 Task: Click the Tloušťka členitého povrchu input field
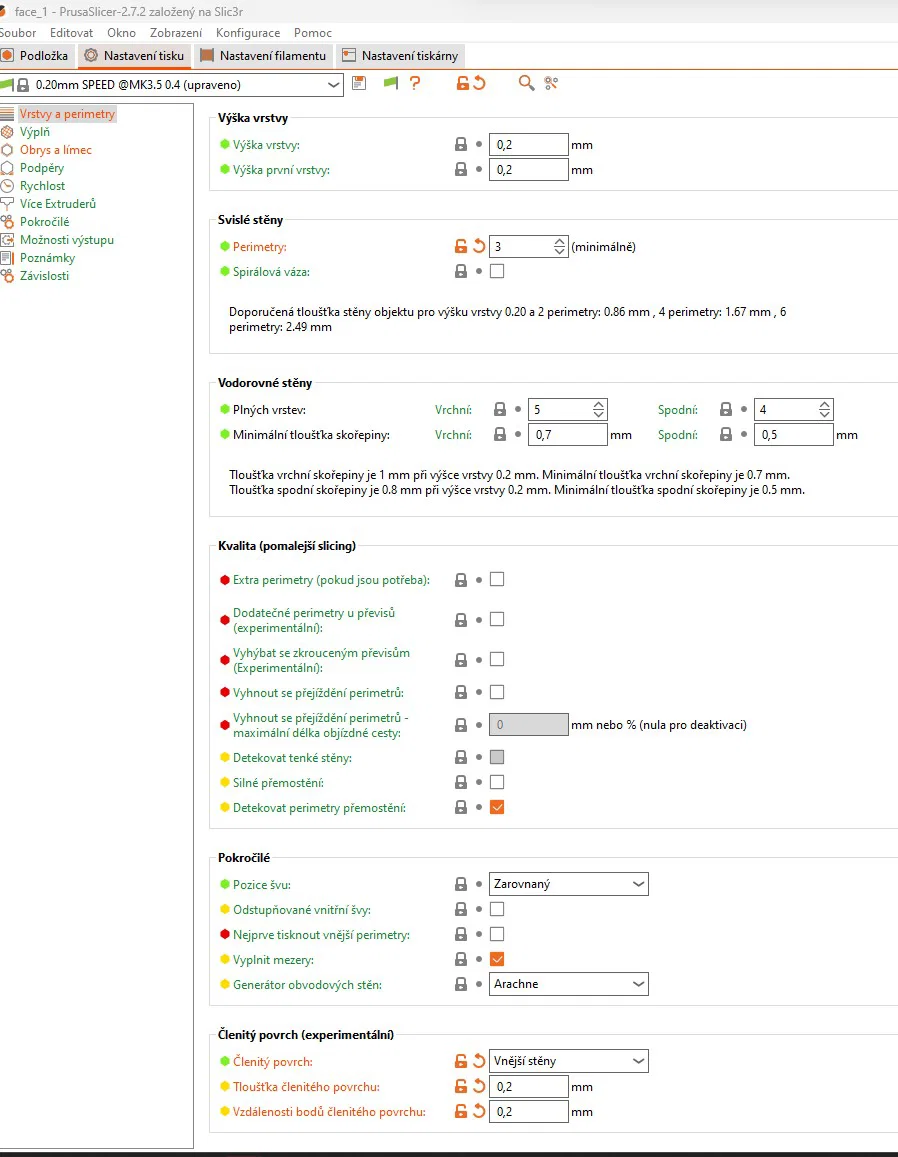click(x=529, y=1087)
